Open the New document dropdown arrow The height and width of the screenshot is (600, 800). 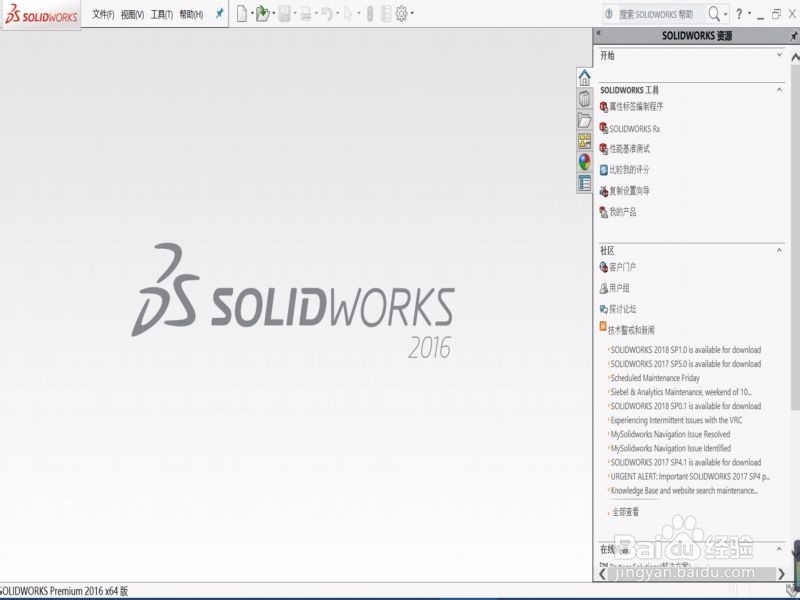click(x=252, y=14)
